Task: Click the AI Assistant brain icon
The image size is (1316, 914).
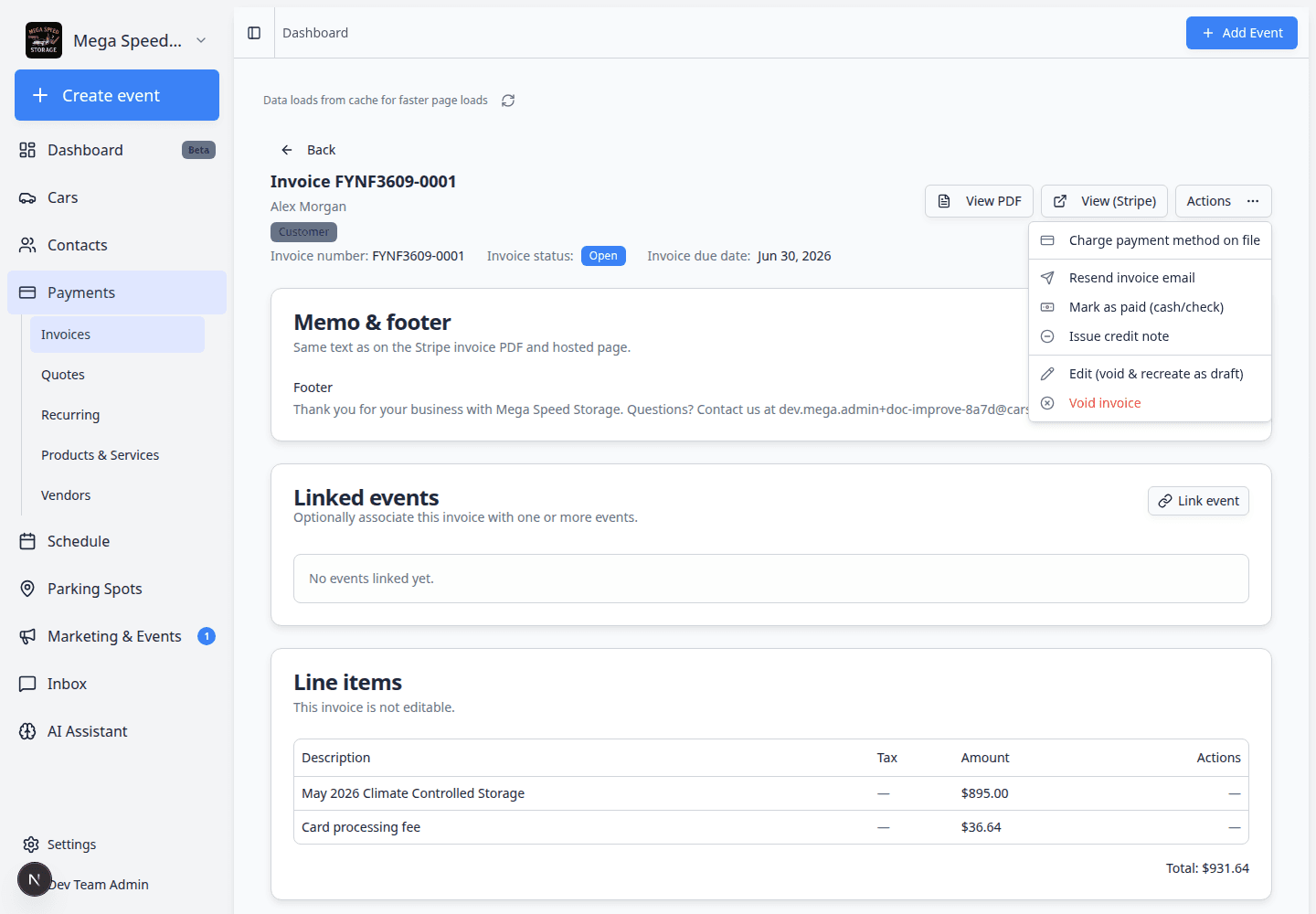Action: click(x=27, y=731)
